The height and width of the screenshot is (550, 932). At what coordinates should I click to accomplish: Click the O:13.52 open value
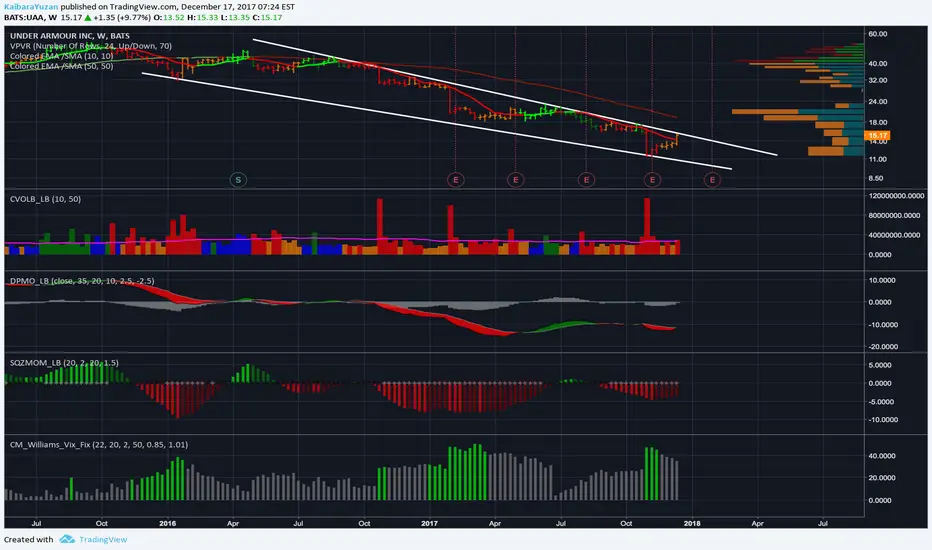pos(169,18)
